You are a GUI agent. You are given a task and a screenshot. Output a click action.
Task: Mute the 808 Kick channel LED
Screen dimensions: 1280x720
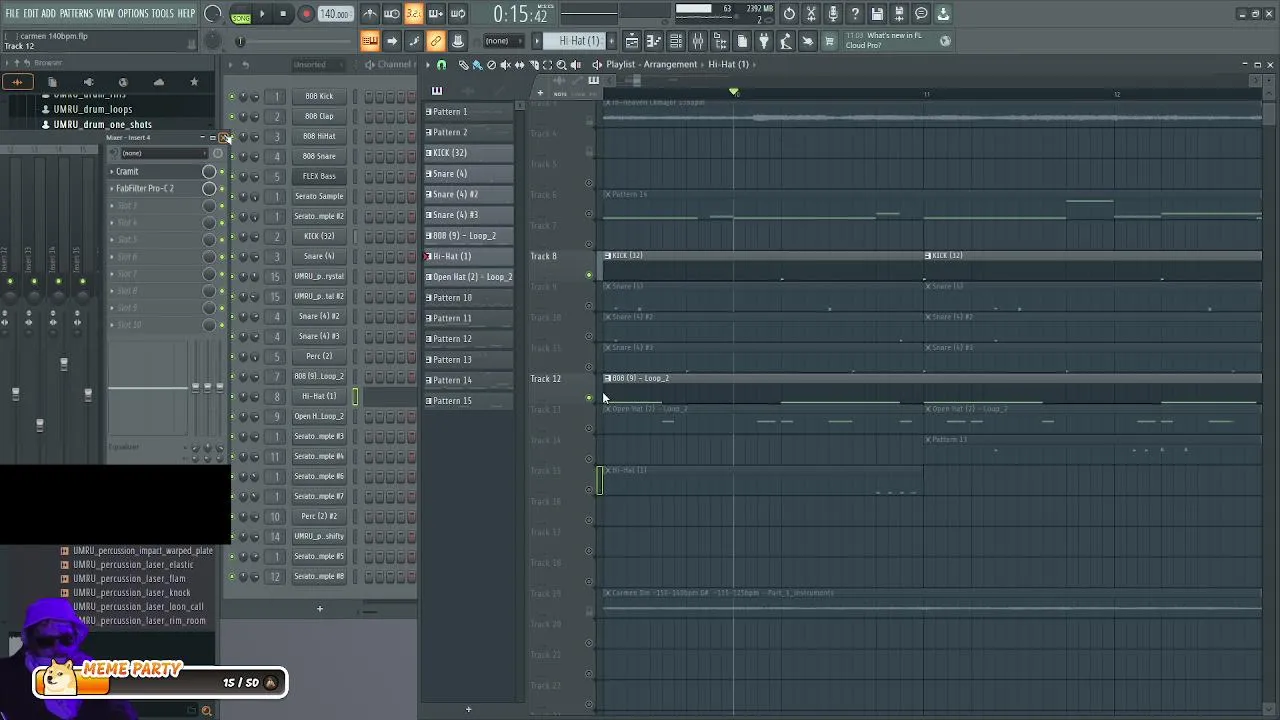point(232,96)
